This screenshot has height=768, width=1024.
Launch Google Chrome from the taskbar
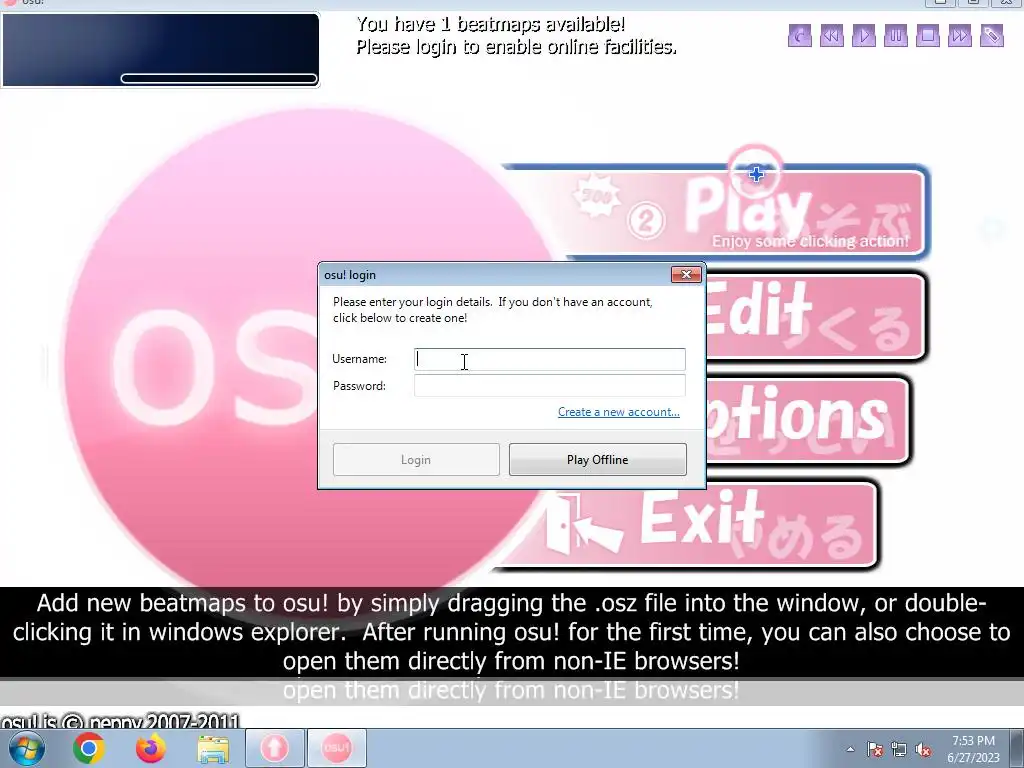click(89, 748)
